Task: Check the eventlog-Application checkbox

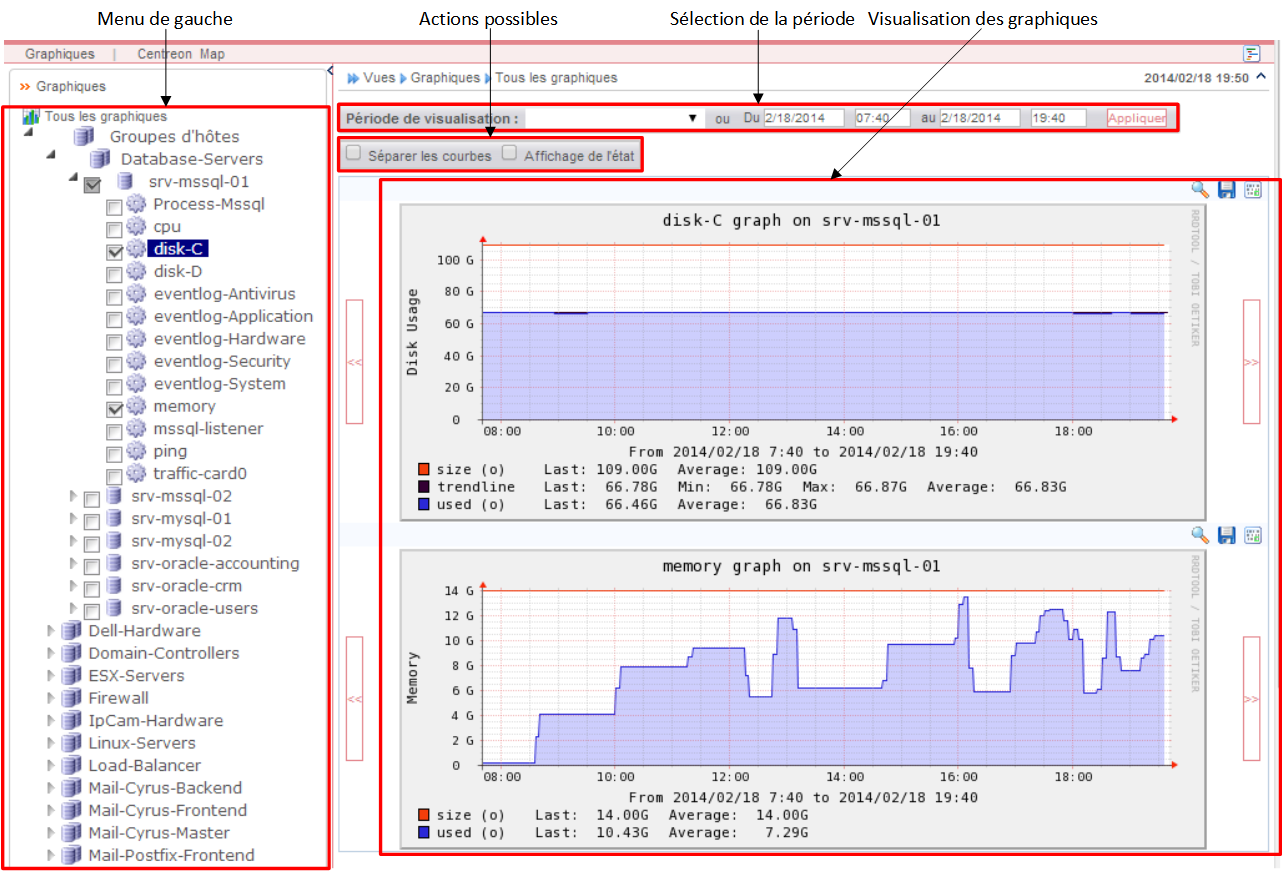Action: pos(115,319)
